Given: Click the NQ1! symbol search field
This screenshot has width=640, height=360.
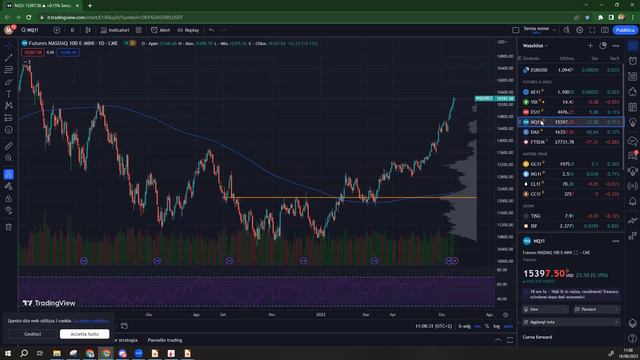Looking at the screenshot, I should (x=34, y=30).
